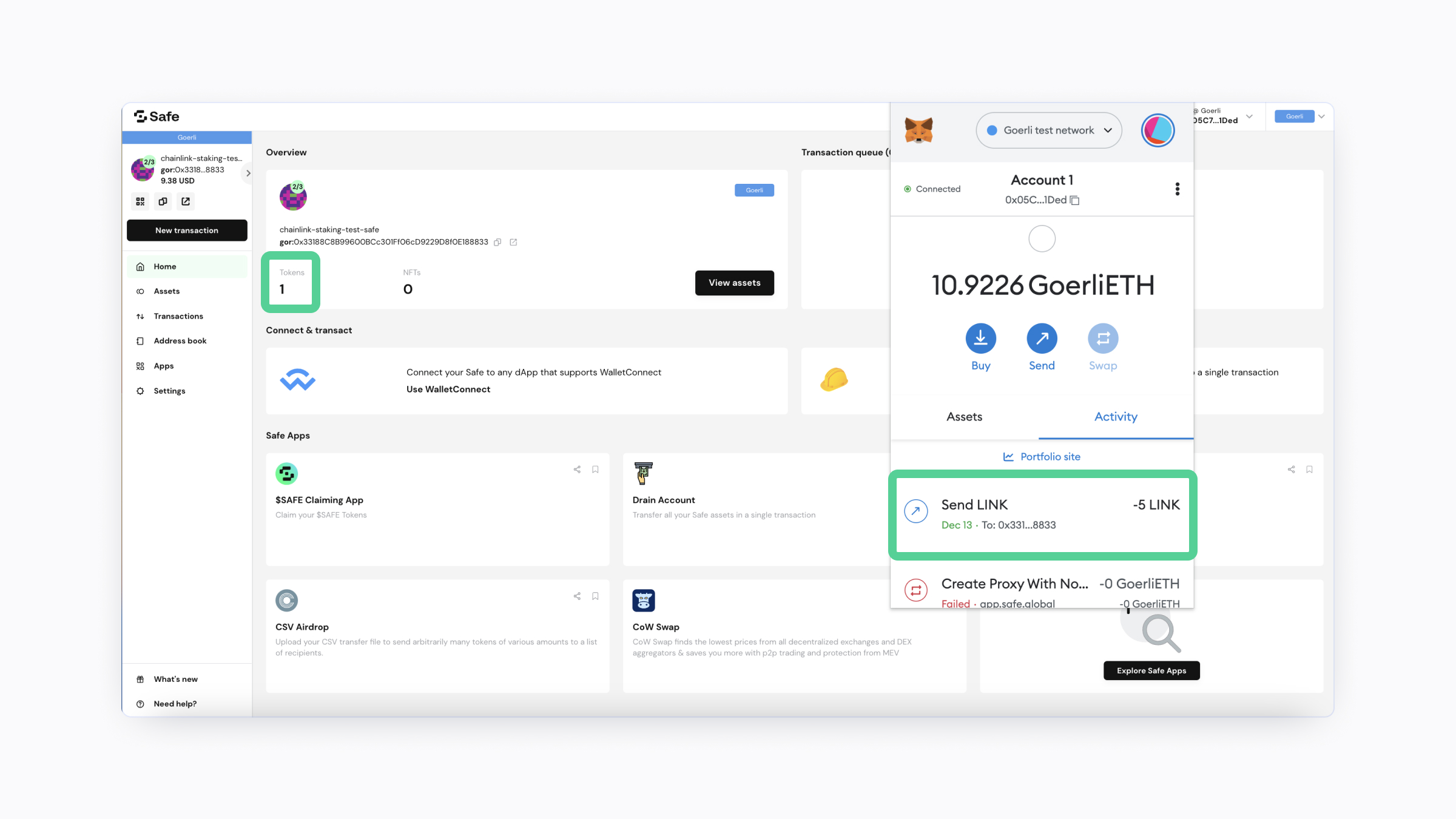The image size is (1456, 819).
Task: Bookmark the app card right of MetaMask
Action: click(1309, 470)
